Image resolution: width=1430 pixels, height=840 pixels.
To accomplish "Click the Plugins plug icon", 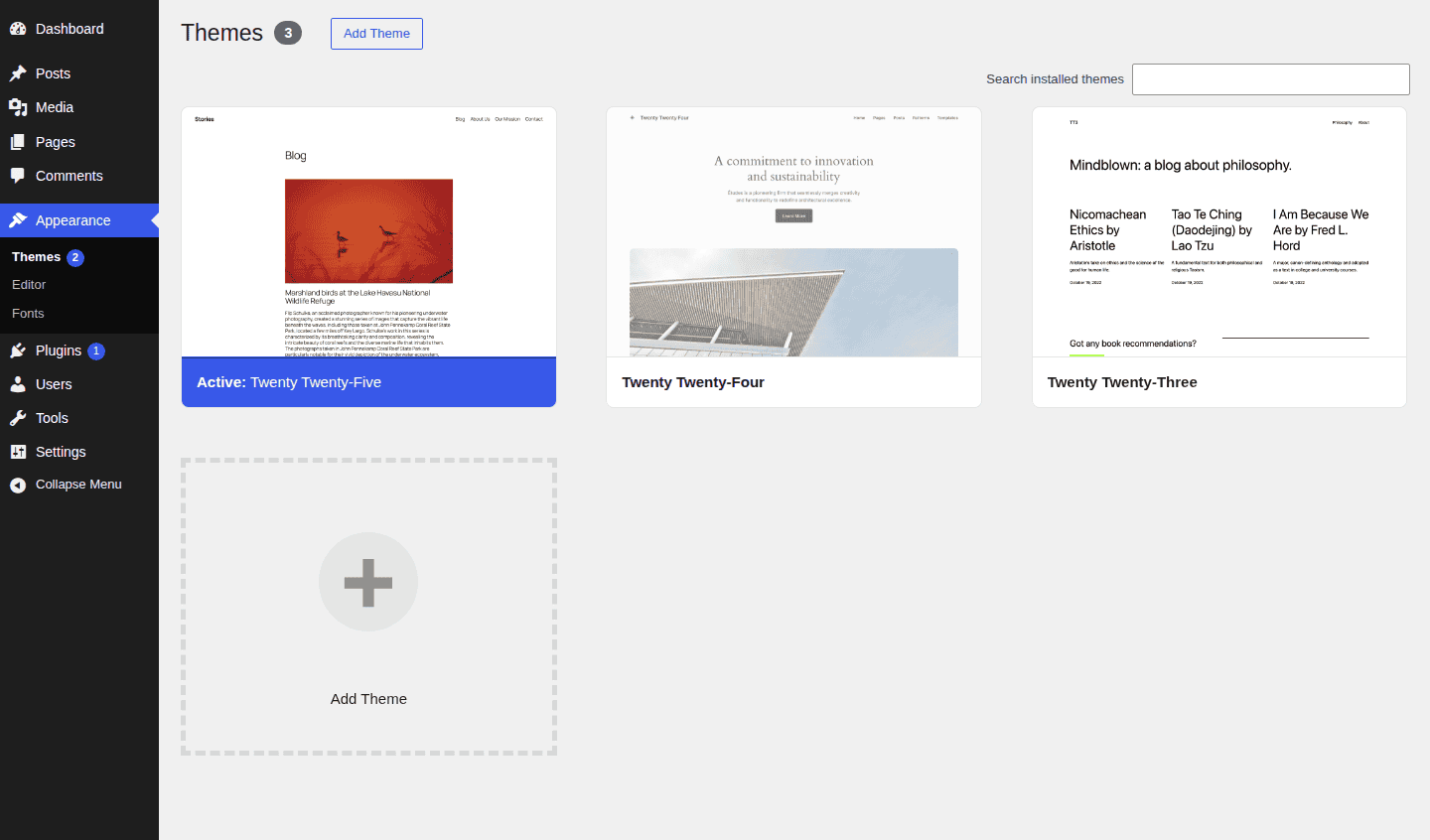I will tap(18, 350).
